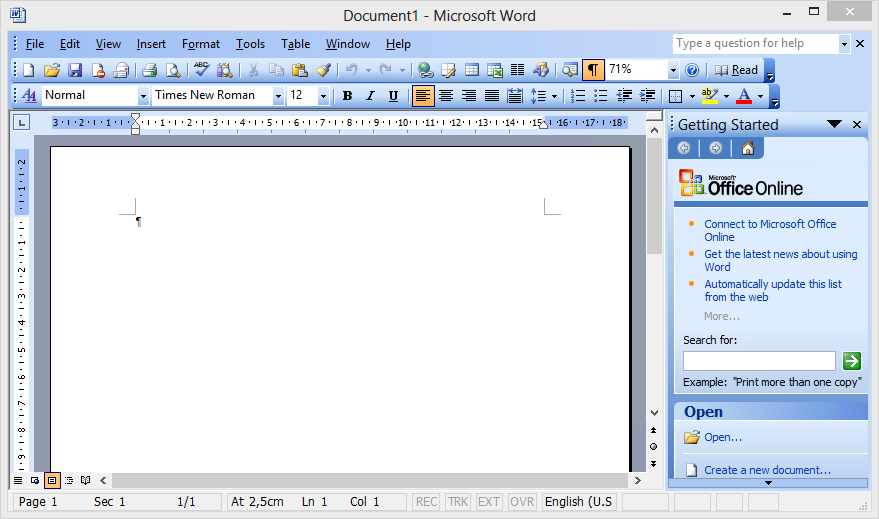879x519 pixels.
Task: Open Borders dropdown arrow
Action: click(692, 96)
